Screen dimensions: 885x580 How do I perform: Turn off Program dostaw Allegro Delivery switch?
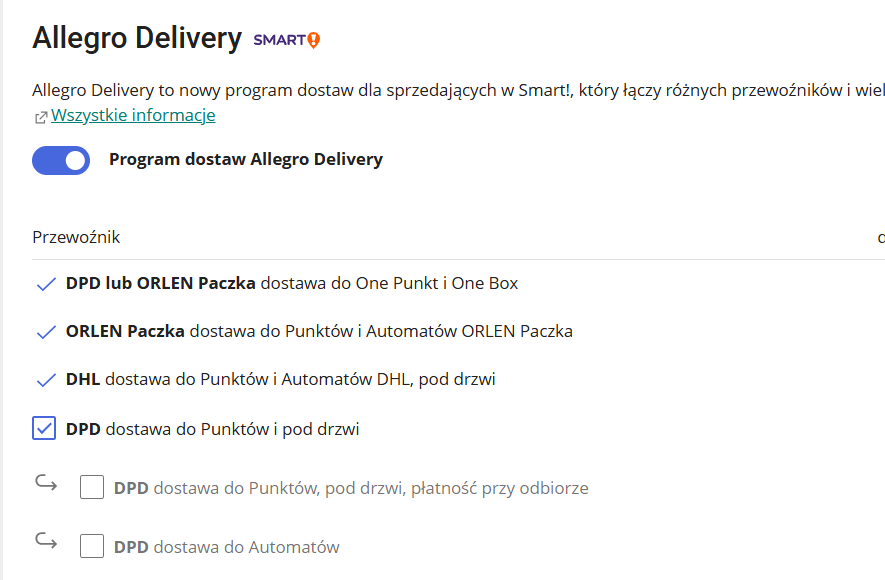[x=61, y=160]
